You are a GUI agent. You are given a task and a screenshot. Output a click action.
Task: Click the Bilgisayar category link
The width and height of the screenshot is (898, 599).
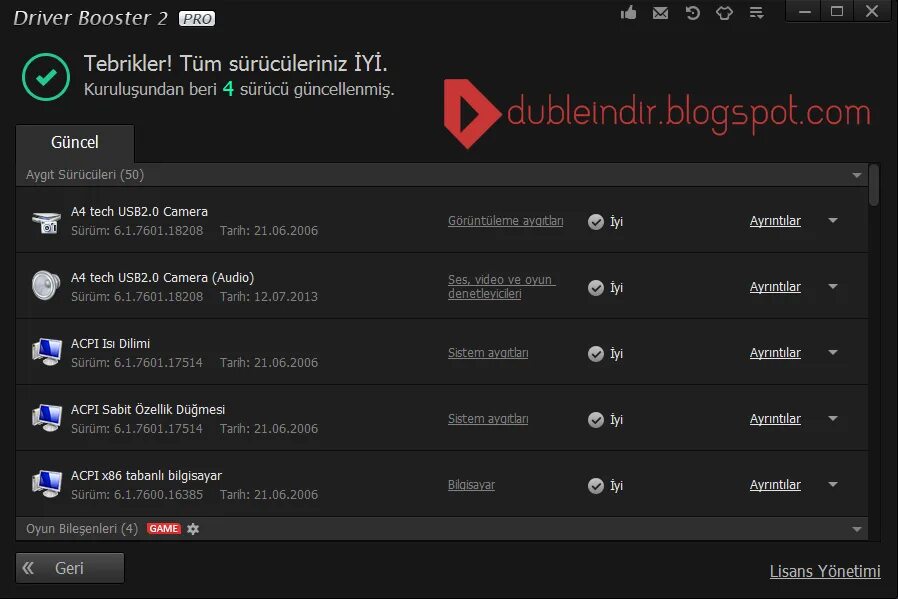pos(471,485)
